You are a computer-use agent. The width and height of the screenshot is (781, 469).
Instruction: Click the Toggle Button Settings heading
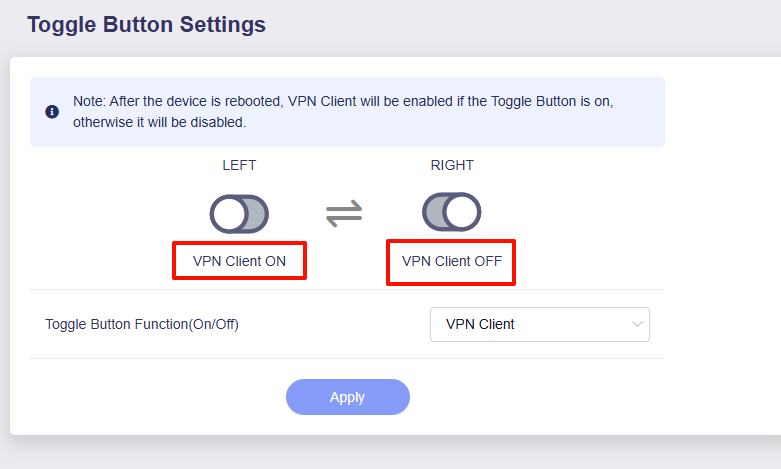pyautogui.click(x=146, y=24)
